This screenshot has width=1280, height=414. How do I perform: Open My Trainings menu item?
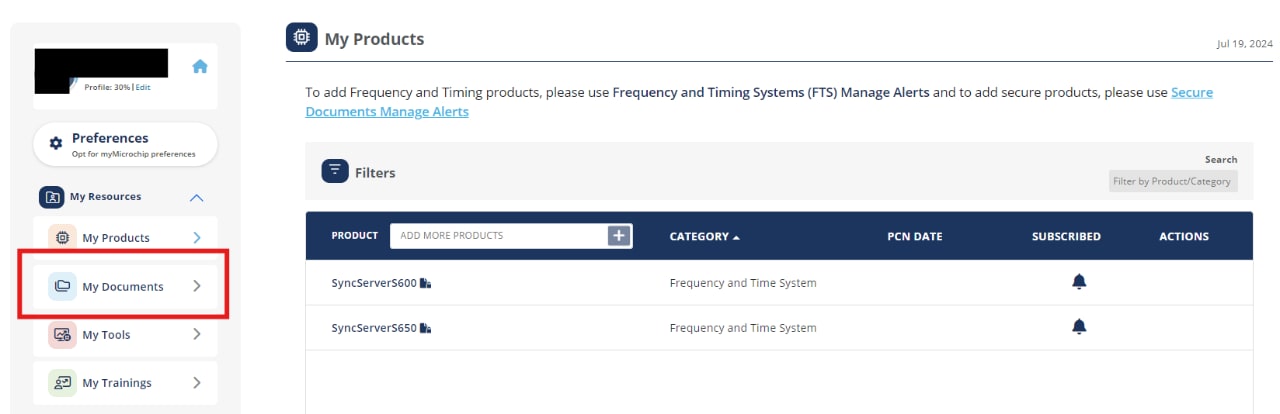[x=117, y=383]
